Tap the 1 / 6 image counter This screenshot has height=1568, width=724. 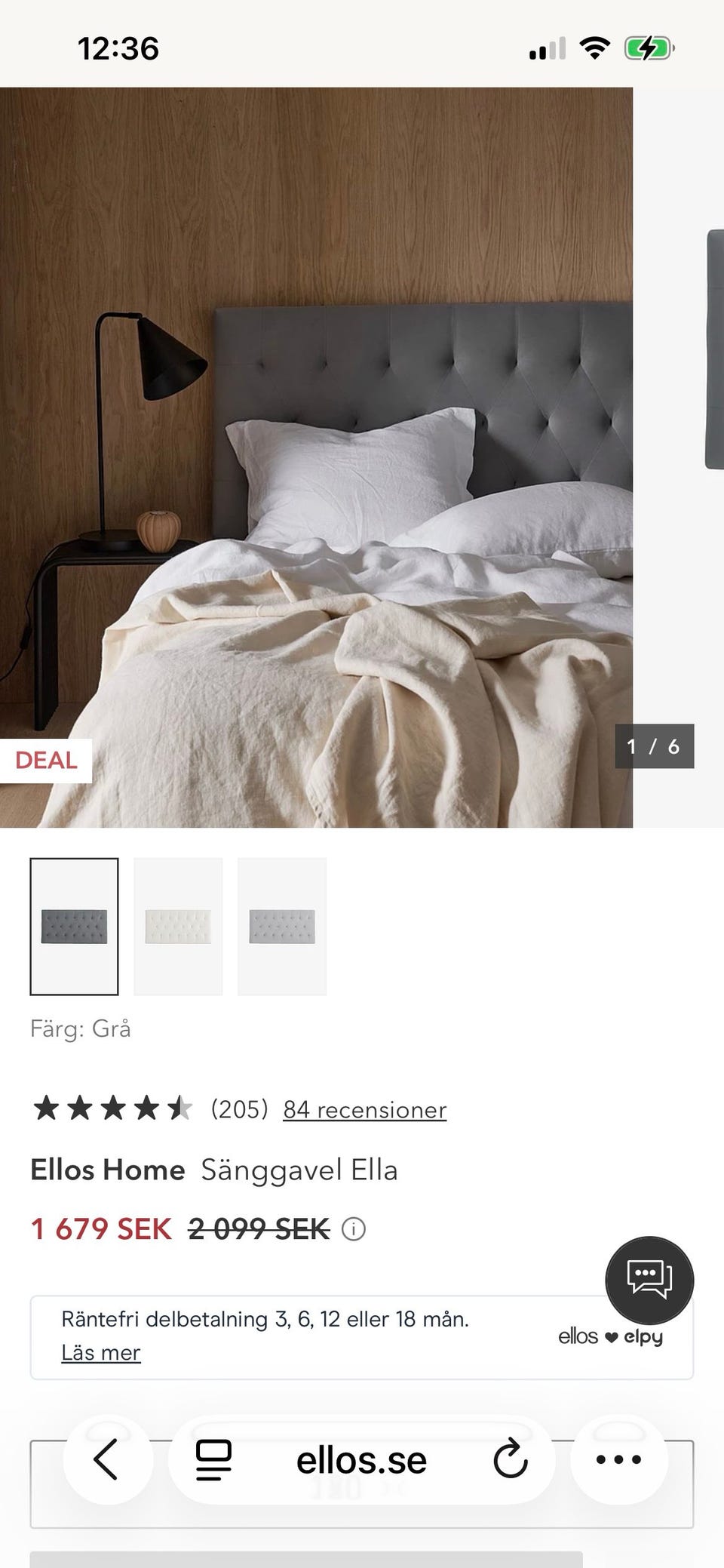click(x=654, y=746)
